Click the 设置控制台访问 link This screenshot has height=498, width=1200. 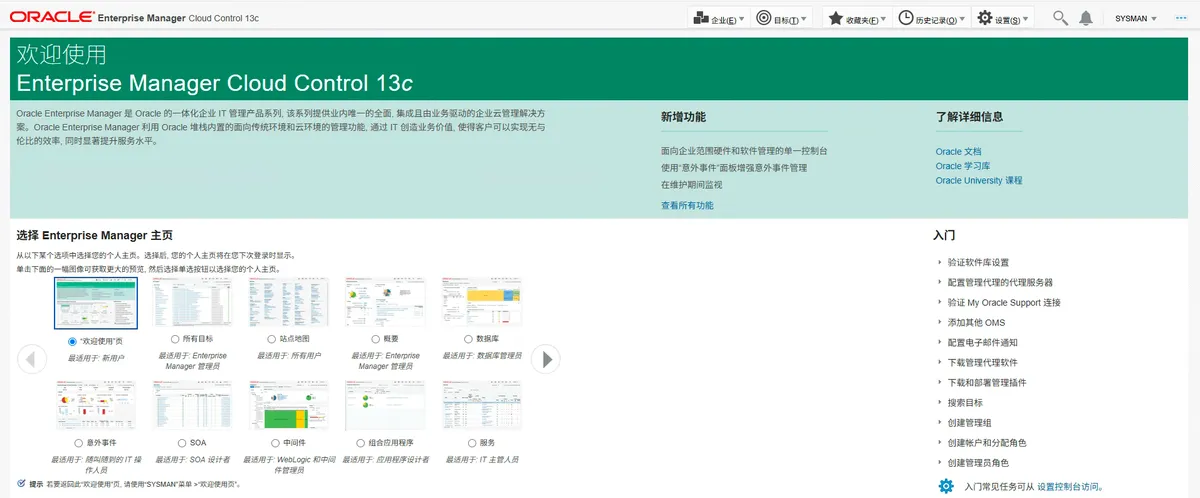(1068, 487)
